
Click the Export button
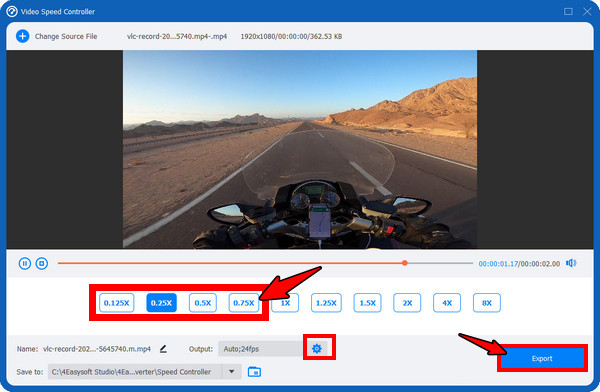pos(542,358)
